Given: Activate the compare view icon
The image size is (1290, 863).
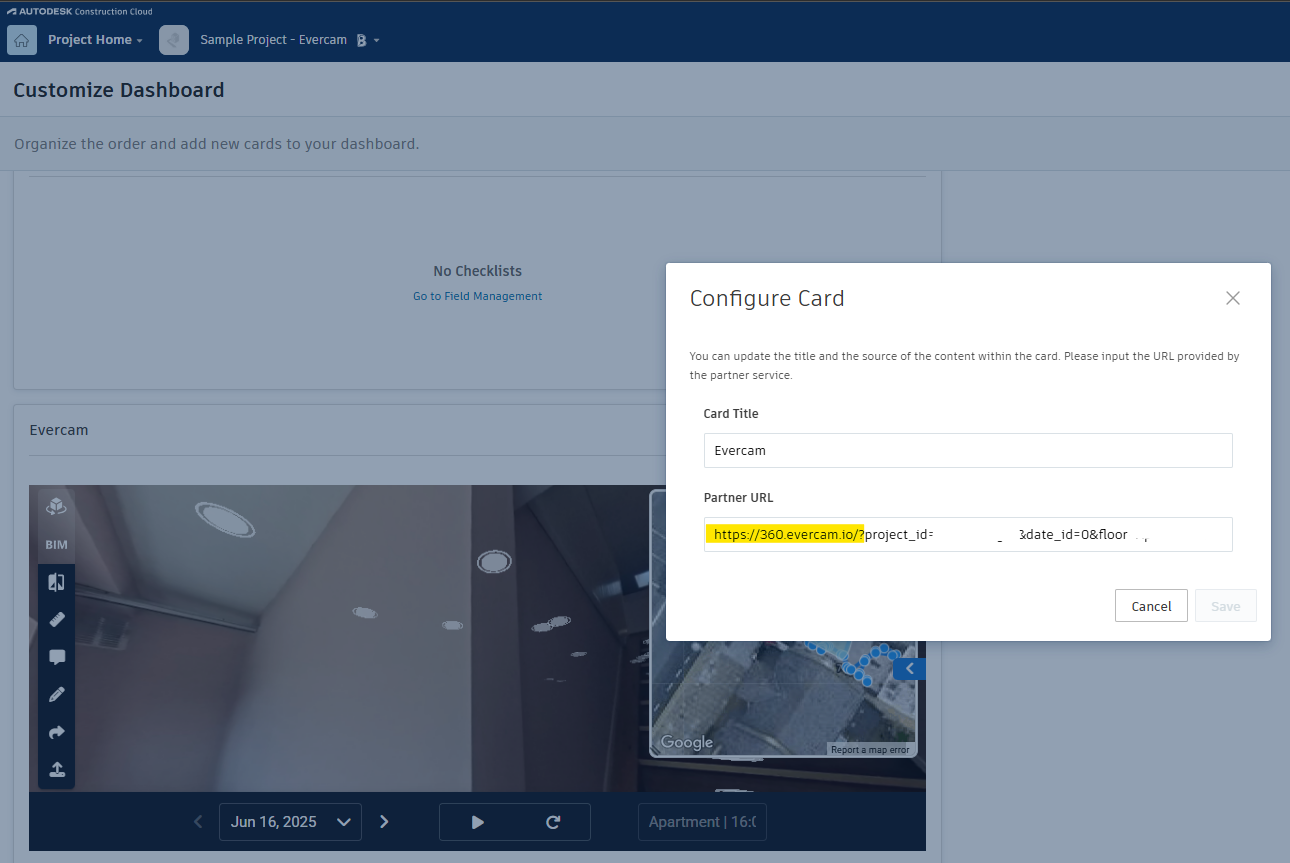Looking at the screenshot, I should pos(56,582).
